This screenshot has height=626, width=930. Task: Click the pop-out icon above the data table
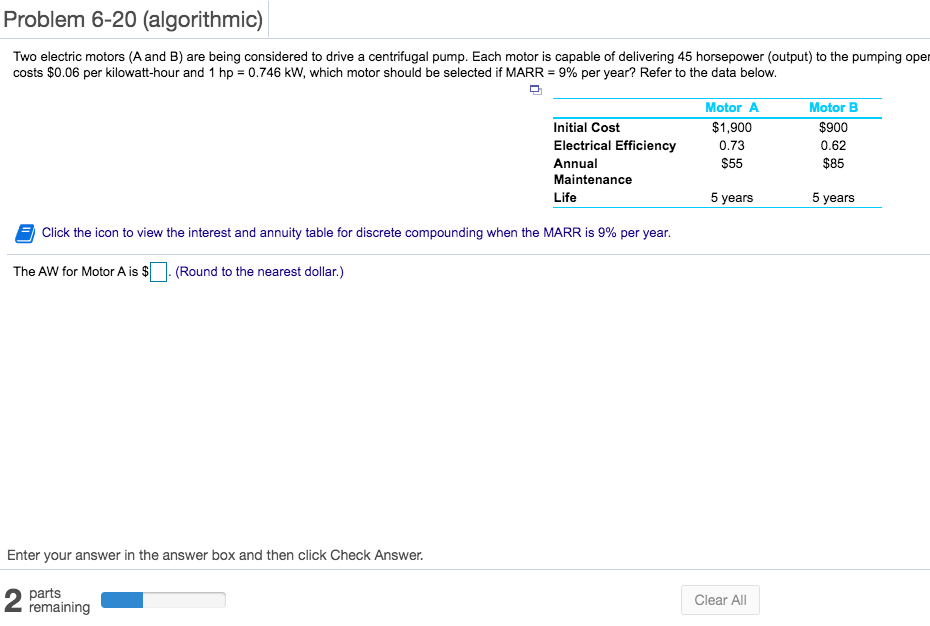[535, 89]
